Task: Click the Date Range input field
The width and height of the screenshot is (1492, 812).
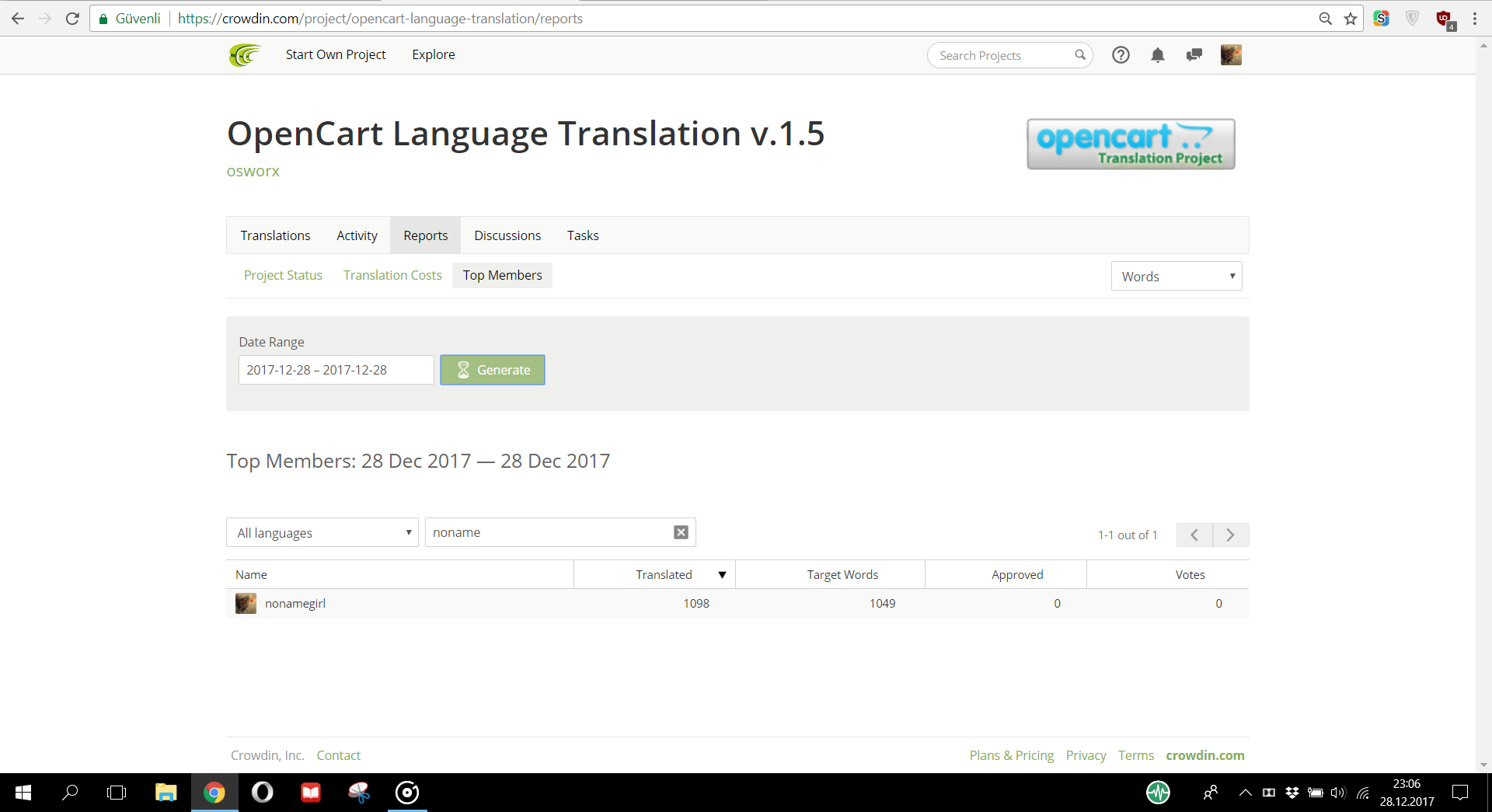Action: pyautogui.click(x=336, y=370)
